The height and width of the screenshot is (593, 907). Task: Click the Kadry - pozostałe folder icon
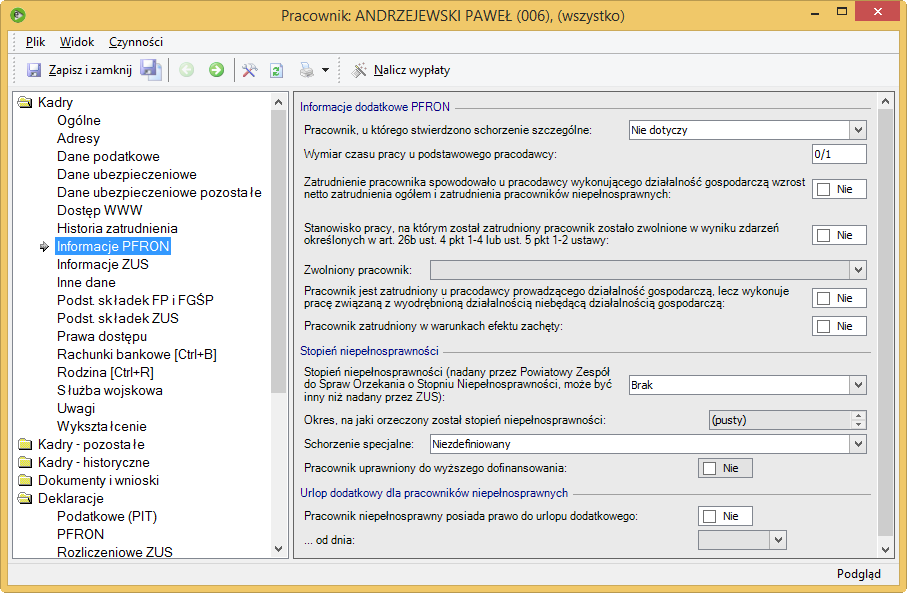coord(25,444)
